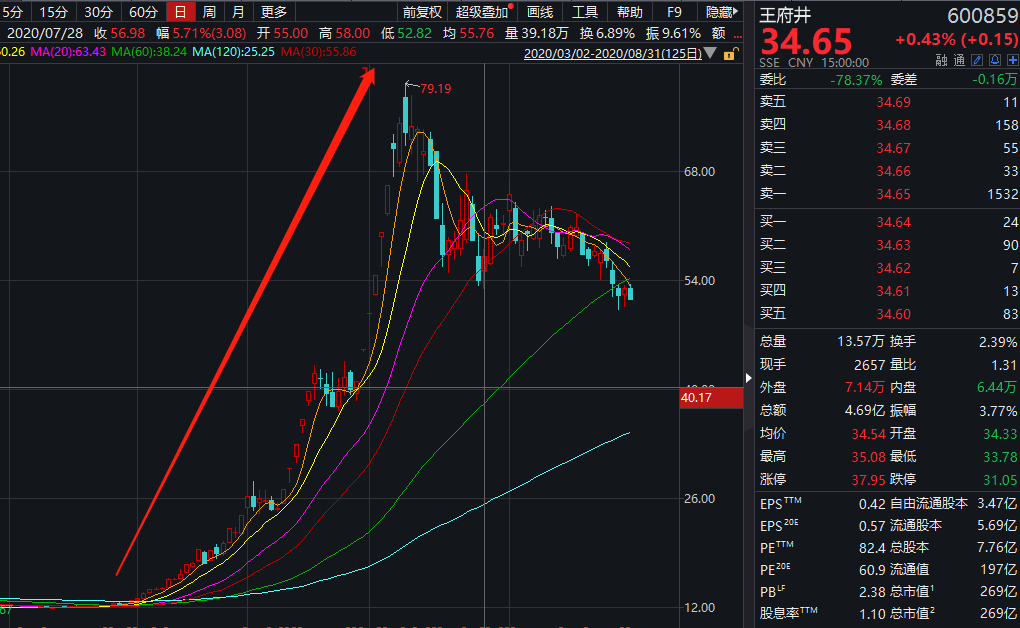Switch to the 周 weekly chart tab
This screenshot has height=628, width=1020.
(x=209, y=12)
